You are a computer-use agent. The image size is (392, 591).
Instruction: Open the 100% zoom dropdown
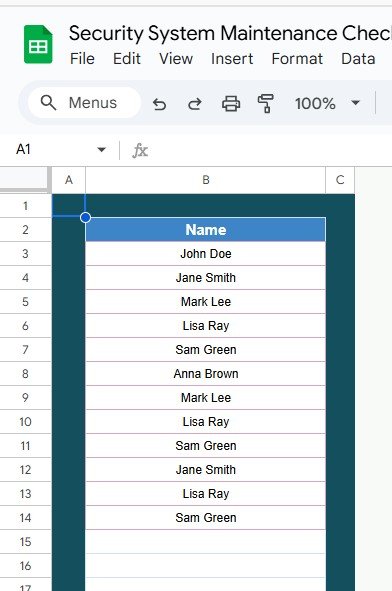tap(328, 103)
